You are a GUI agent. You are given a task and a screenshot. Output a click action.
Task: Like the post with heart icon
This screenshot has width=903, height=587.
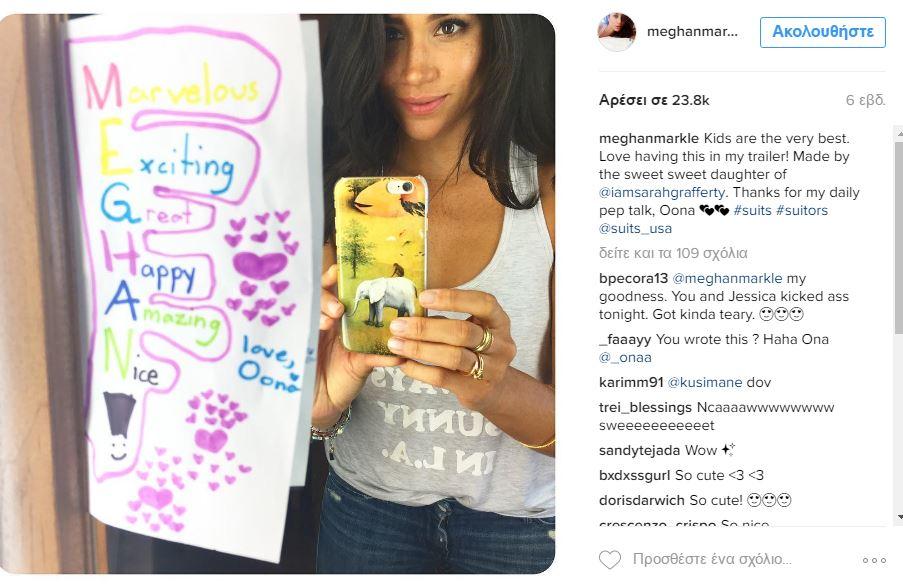click(610, 559)
